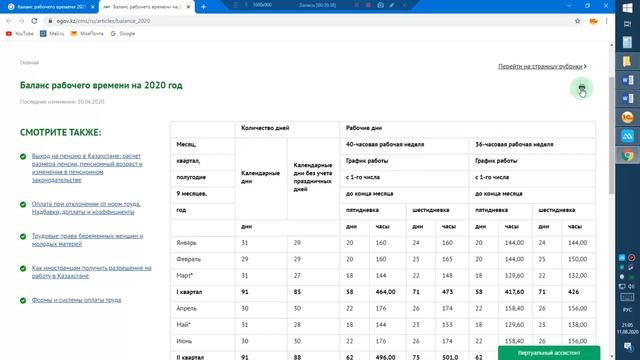640x360 pixels.
Task: Go forward in browser history
Action: coord(21,21)
